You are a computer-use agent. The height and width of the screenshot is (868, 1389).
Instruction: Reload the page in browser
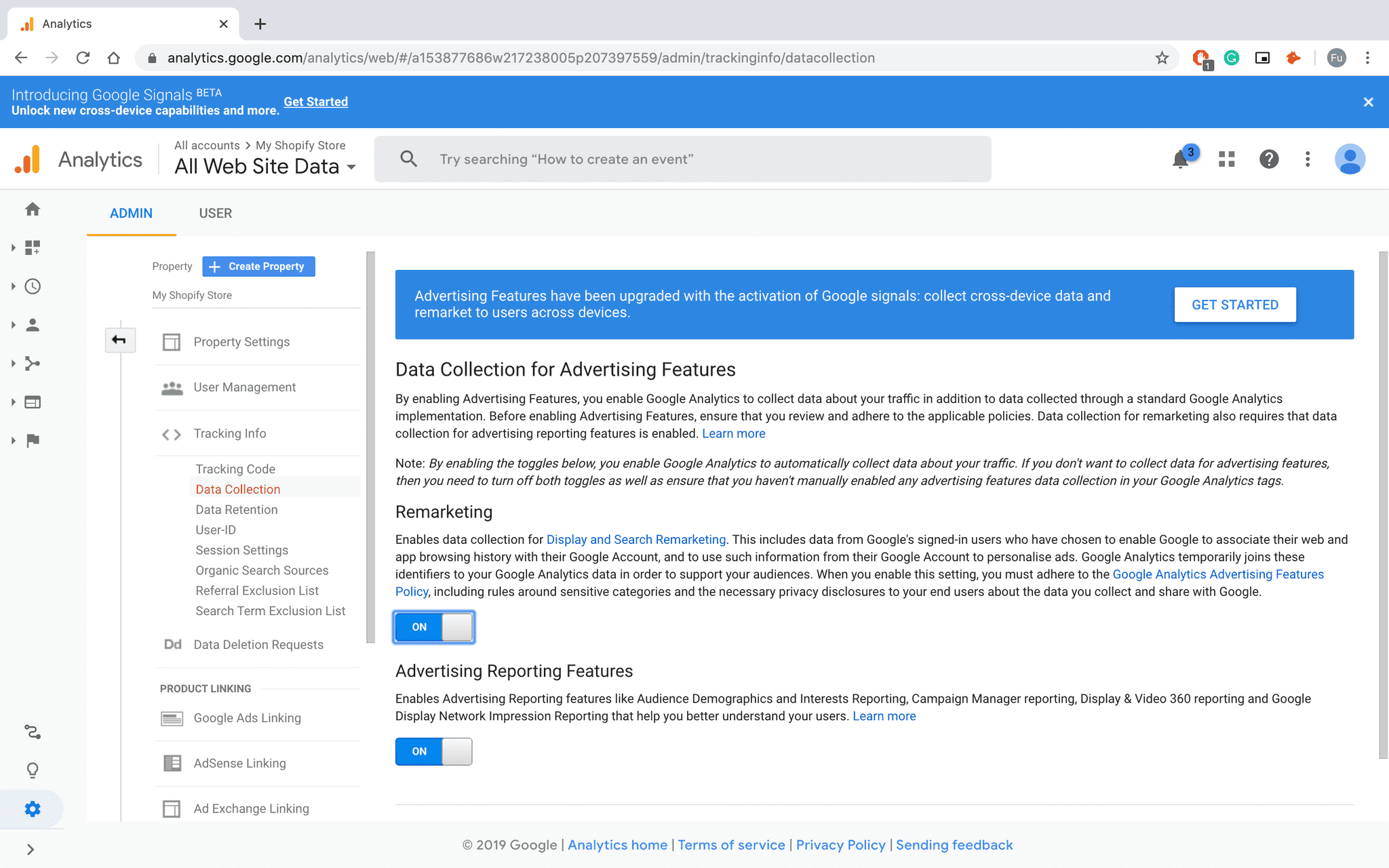click(x=83, y=58)
